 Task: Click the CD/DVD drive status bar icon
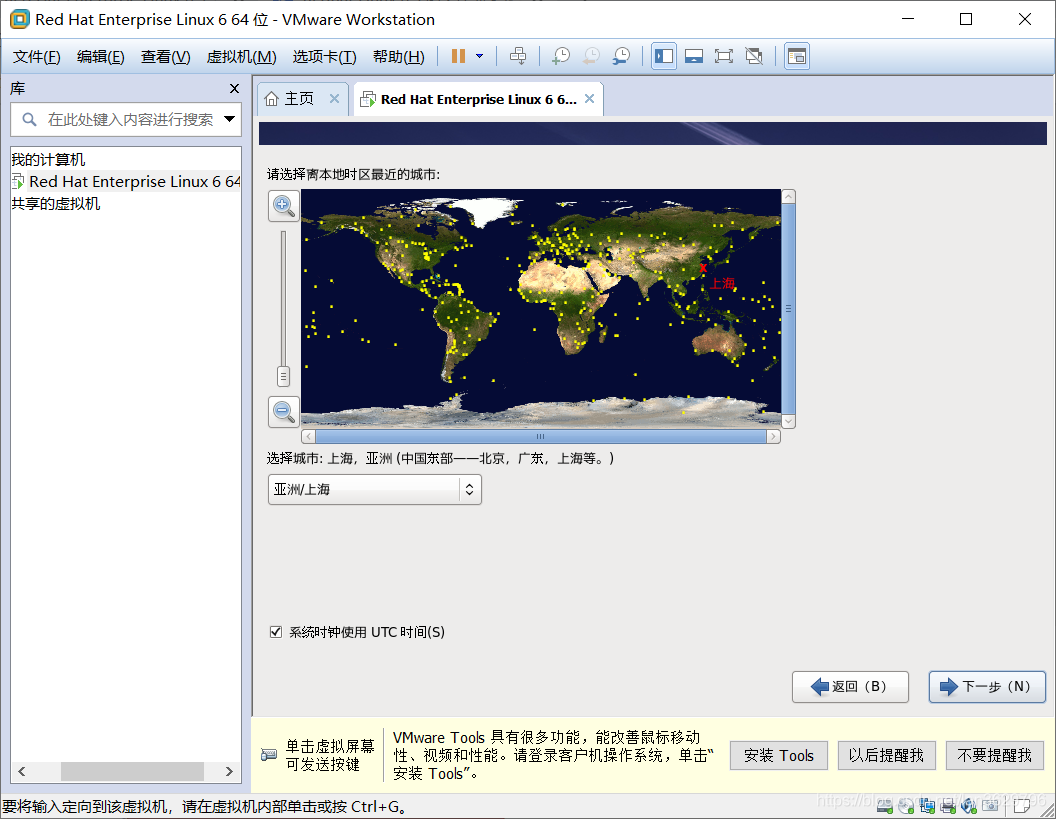[906, 806]
